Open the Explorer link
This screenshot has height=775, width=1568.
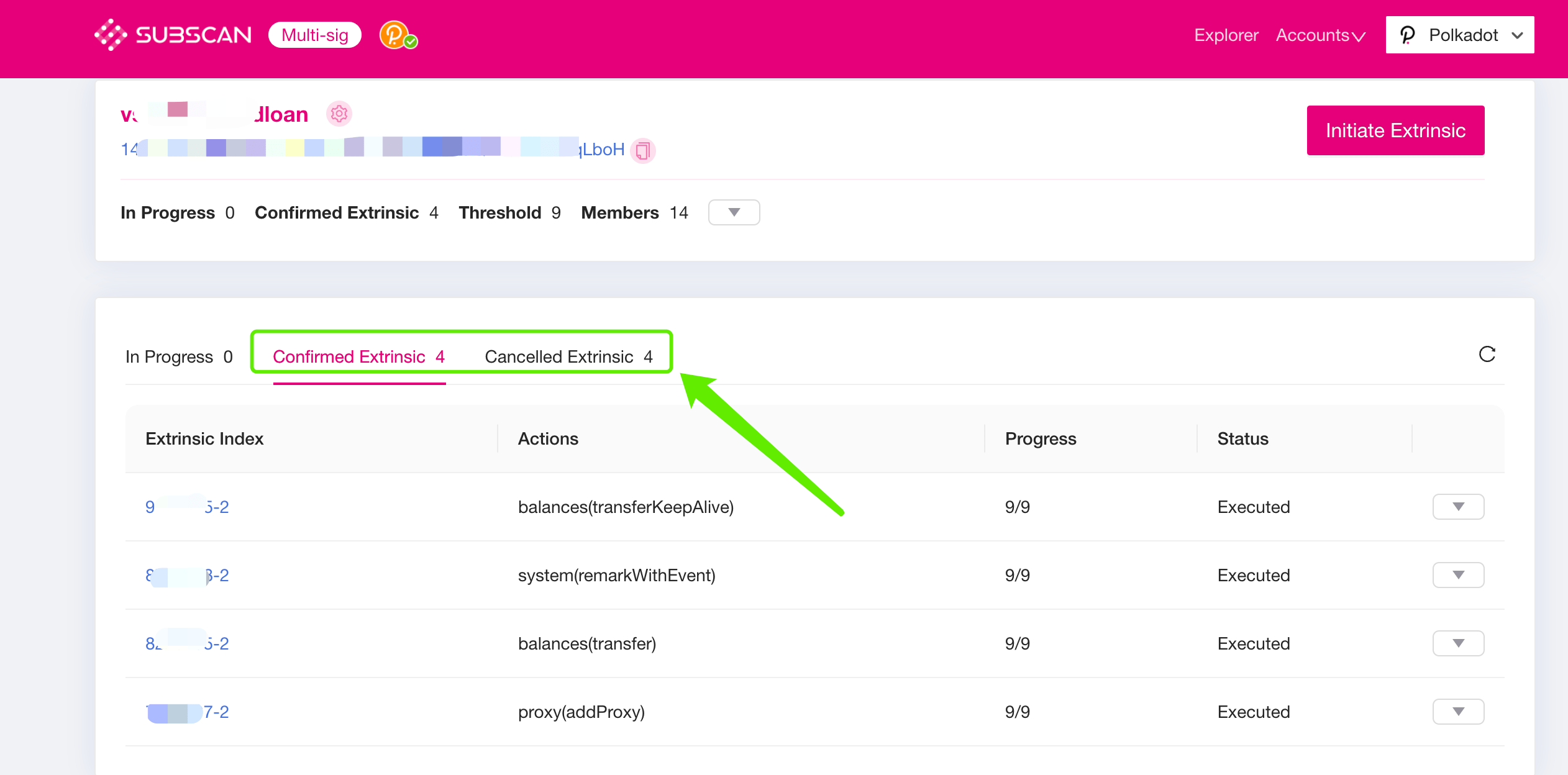pos(1226,35)
